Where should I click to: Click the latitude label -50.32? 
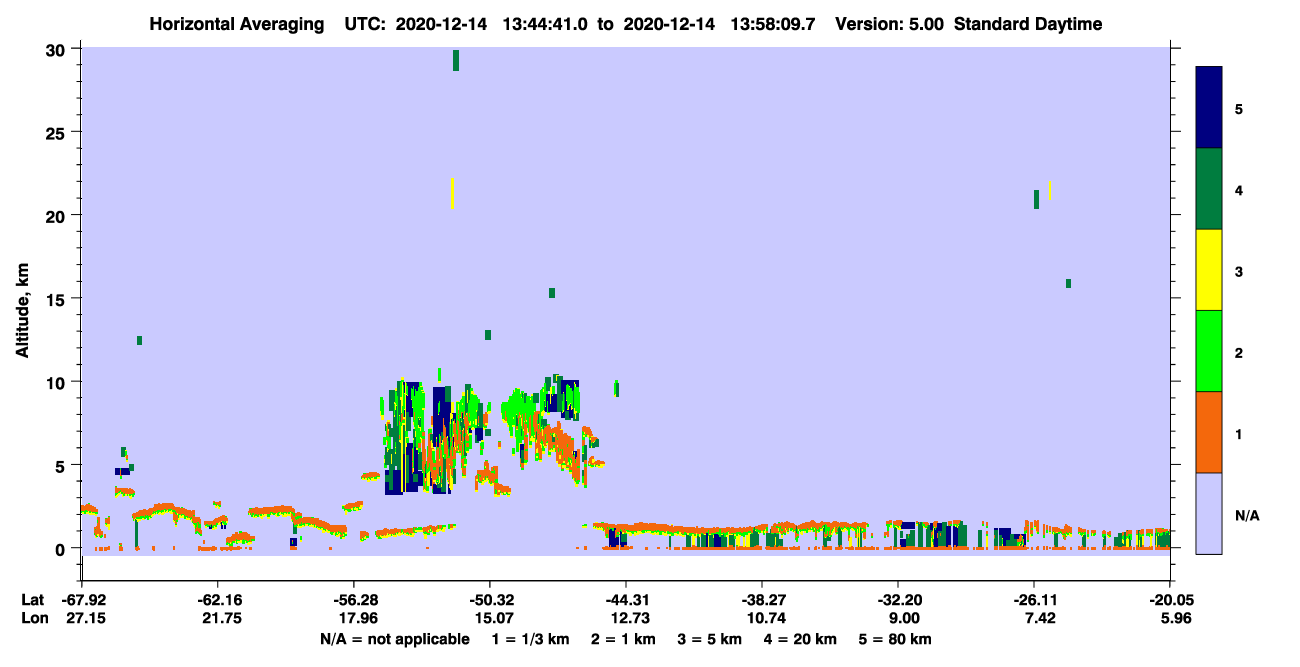coord(489,600)
